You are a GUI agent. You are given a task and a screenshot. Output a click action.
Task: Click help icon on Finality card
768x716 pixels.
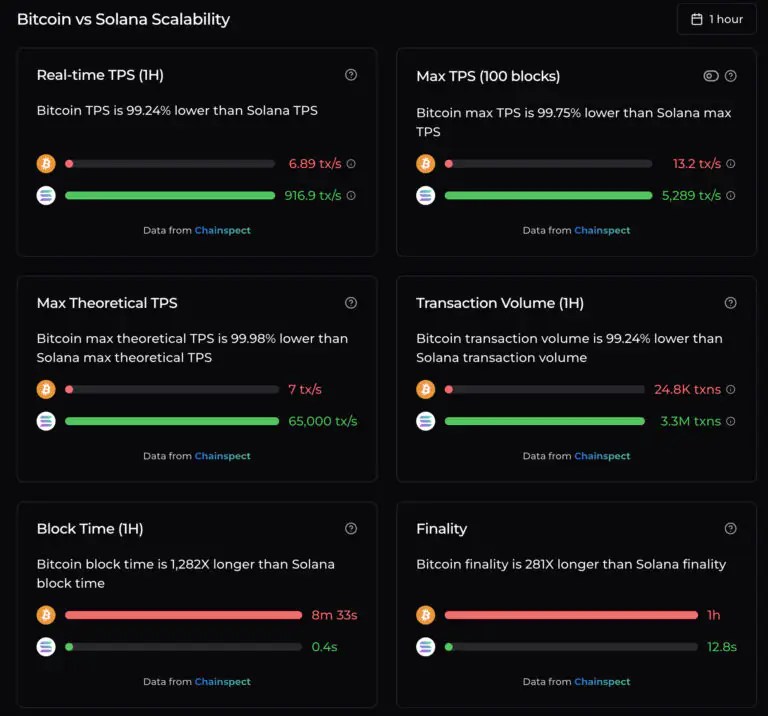pos(731,529)
